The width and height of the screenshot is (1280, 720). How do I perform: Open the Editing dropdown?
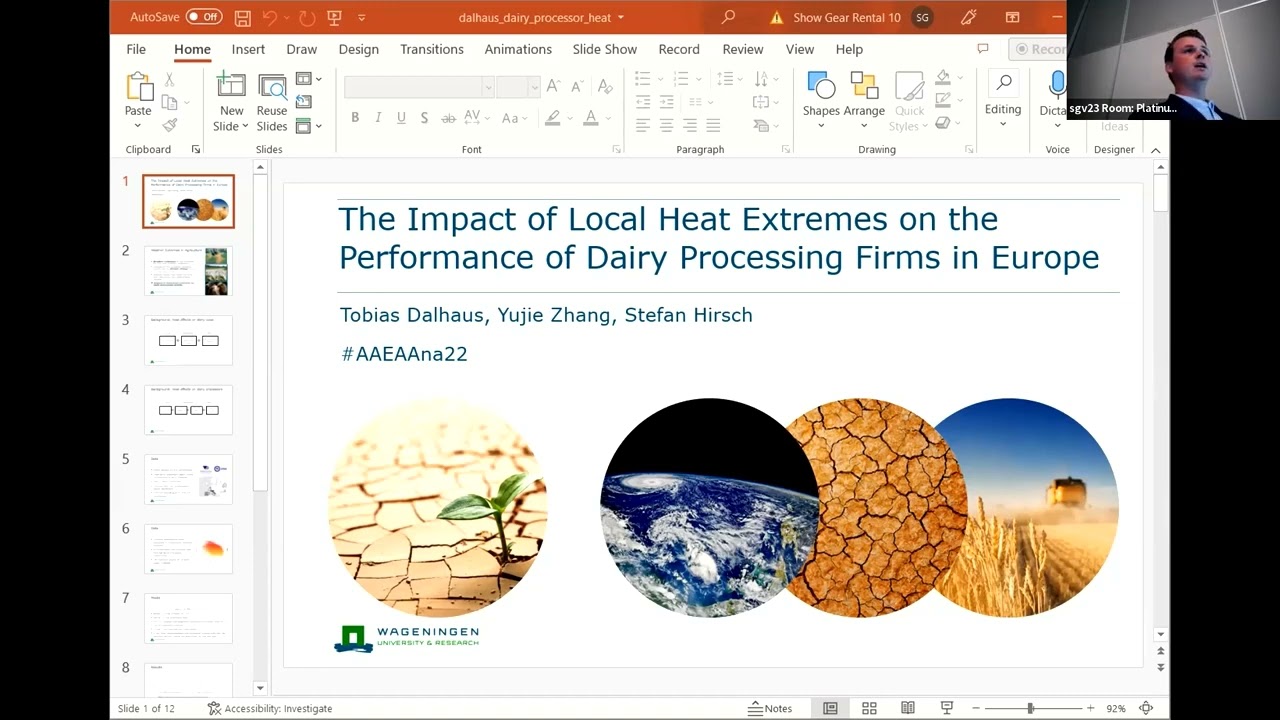[x=1003, y=100]
